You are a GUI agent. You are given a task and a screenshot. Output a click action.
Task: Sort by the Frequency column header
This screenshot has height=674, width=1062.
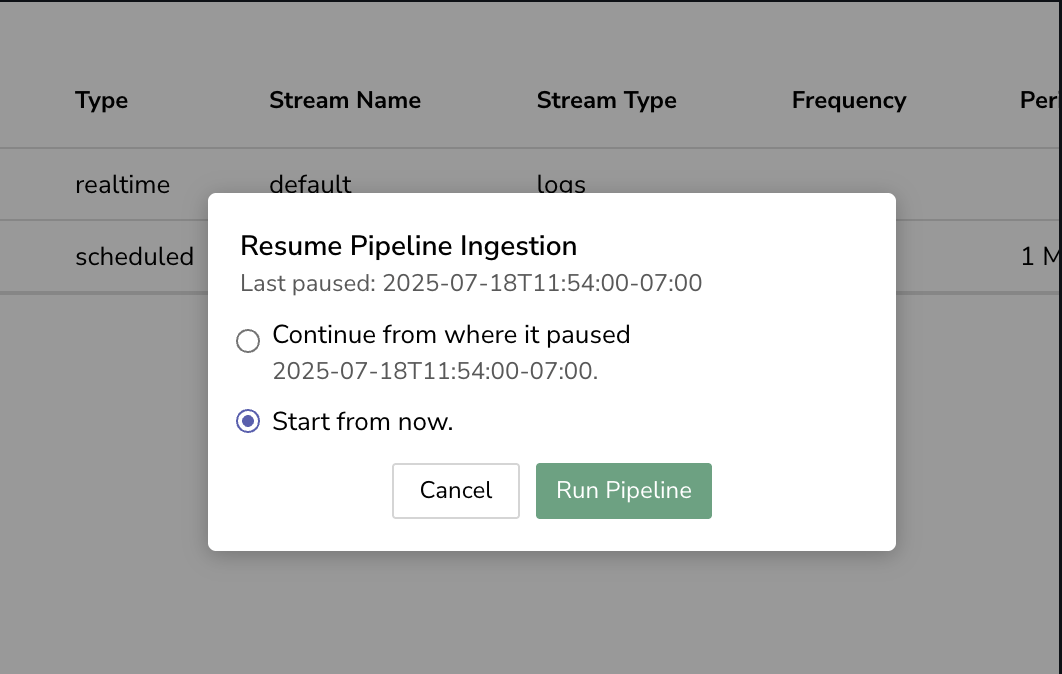(x=848, y=100)
